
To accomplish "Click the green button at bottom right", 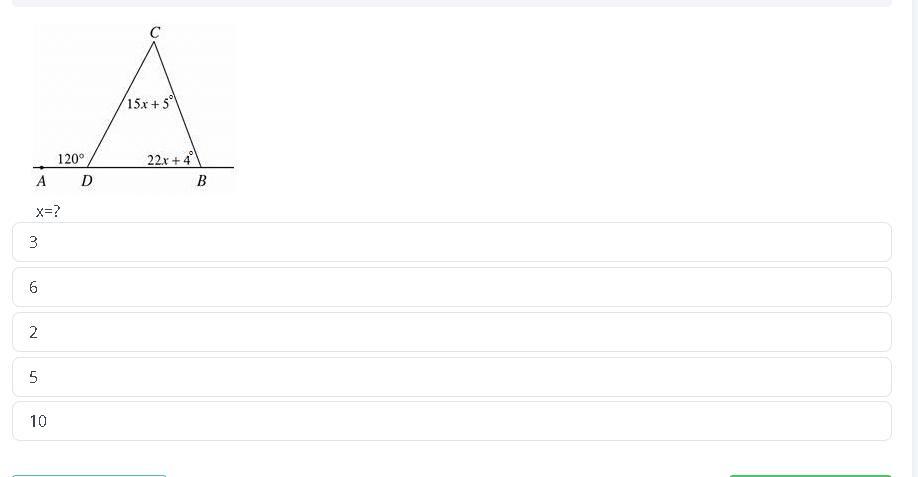I will tap(809, 475).
